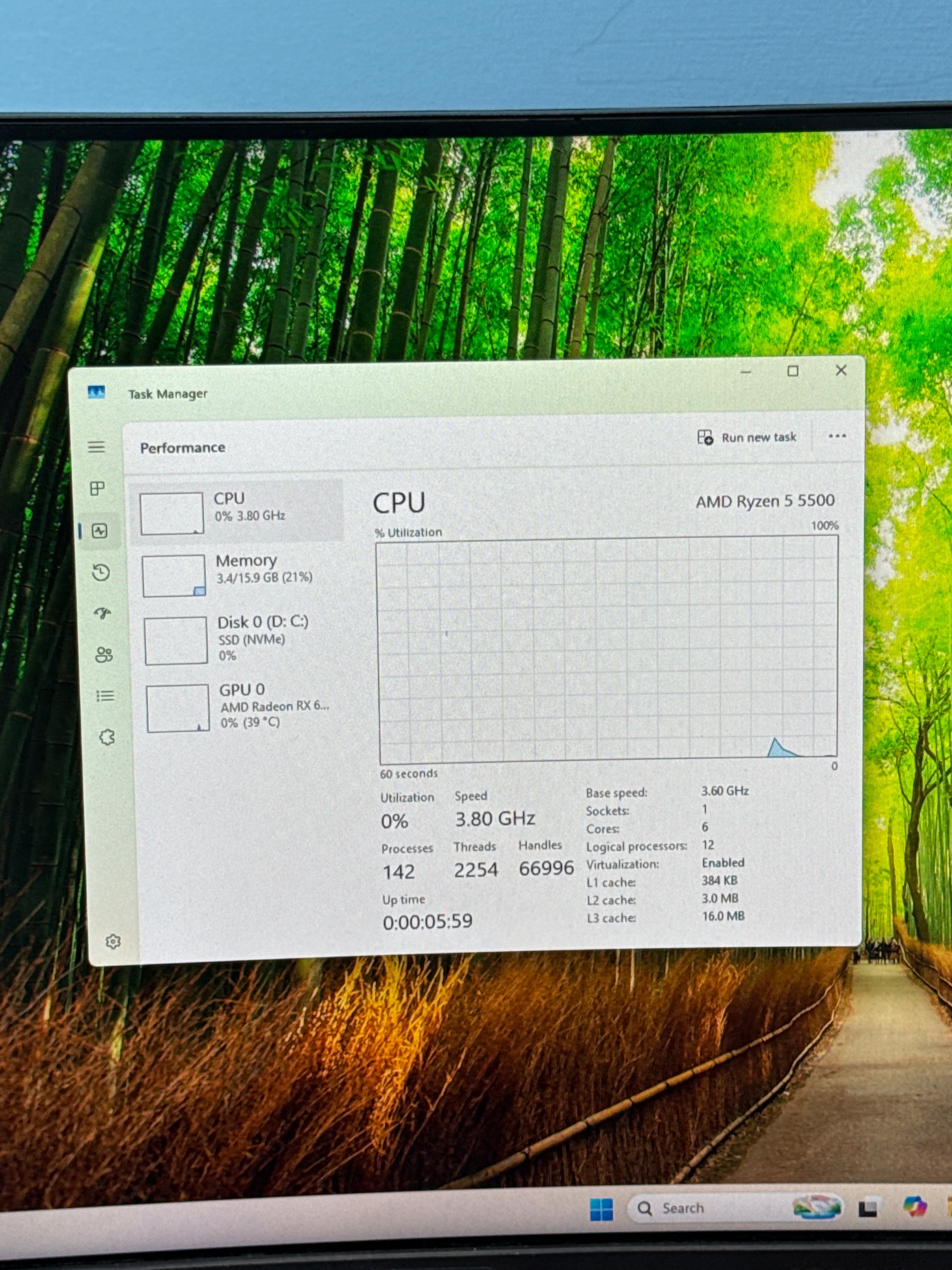Open Task View on the taskbar
The height and width of the screenshot is (1270, 952).
point(868,1208)
